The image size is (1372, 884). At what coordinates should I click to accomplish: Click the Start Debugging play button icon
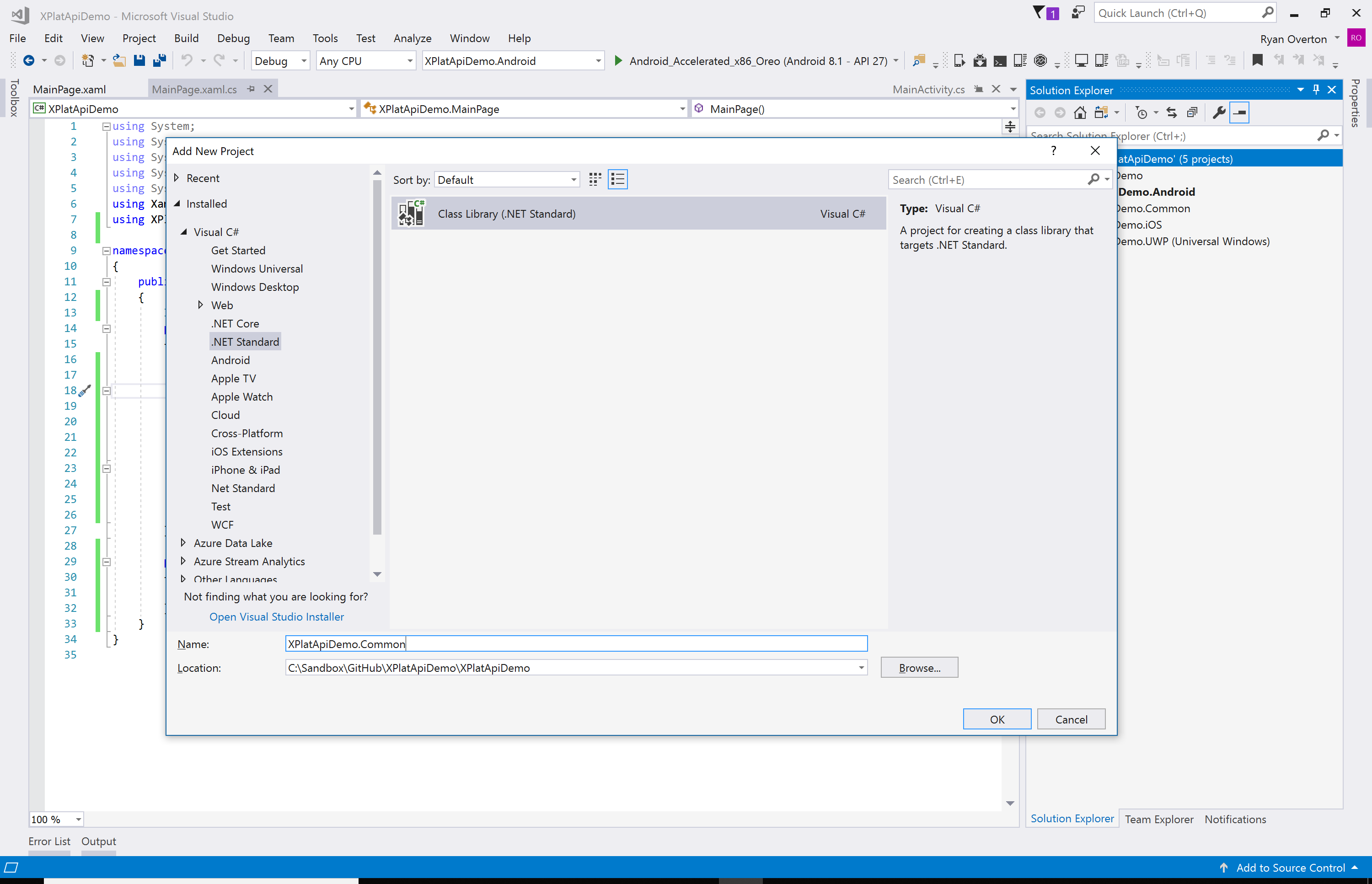click(617, 62)
